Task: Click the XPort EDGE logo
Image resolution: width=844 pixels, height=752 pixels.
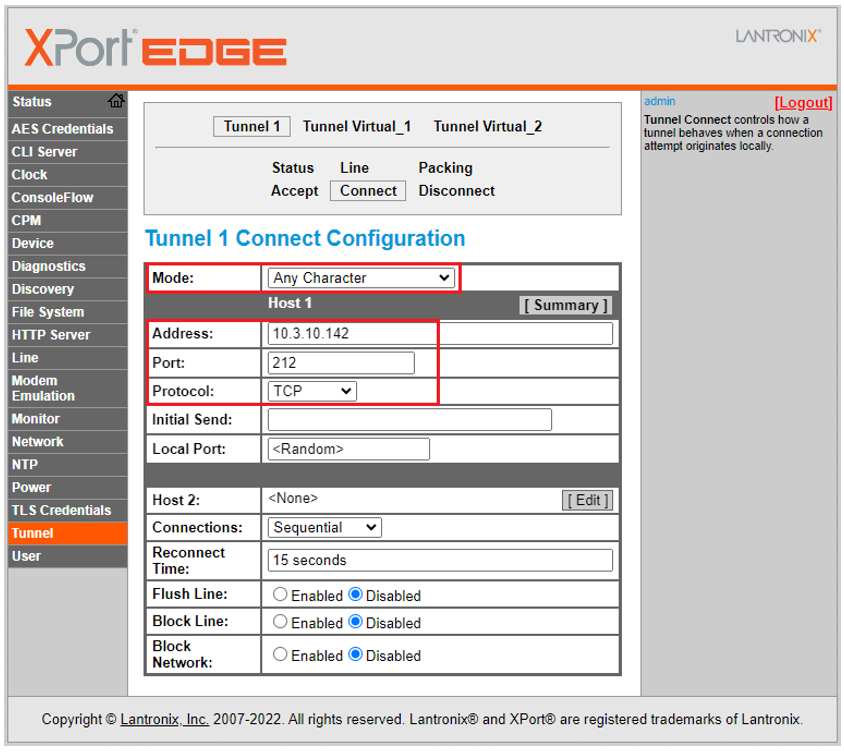Action: tap(156, 48)
